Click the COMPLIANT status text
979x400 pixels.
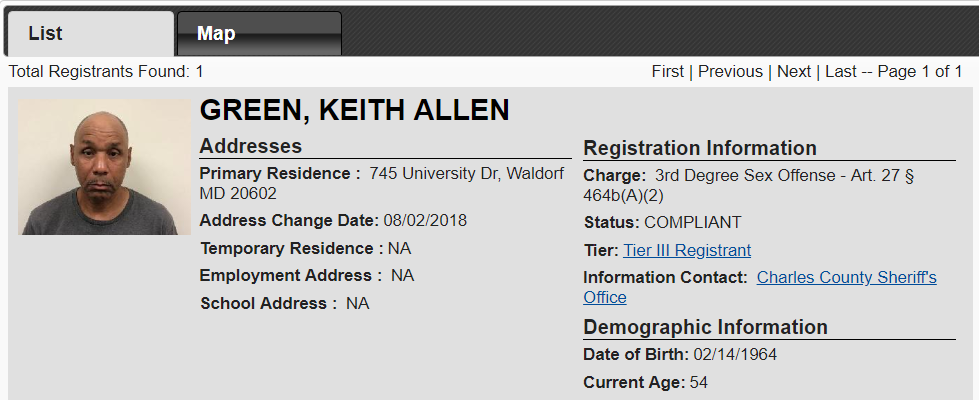coord(692,223)
